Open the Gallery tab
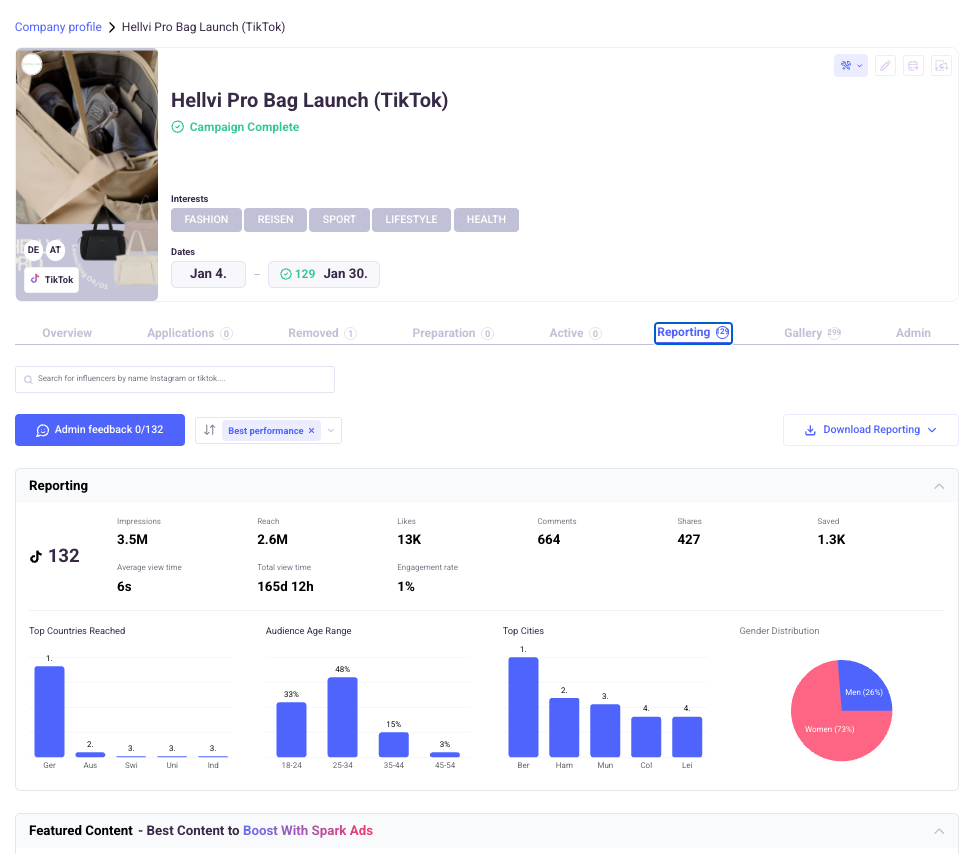972x854 pixels. click(x=812, y=333)
